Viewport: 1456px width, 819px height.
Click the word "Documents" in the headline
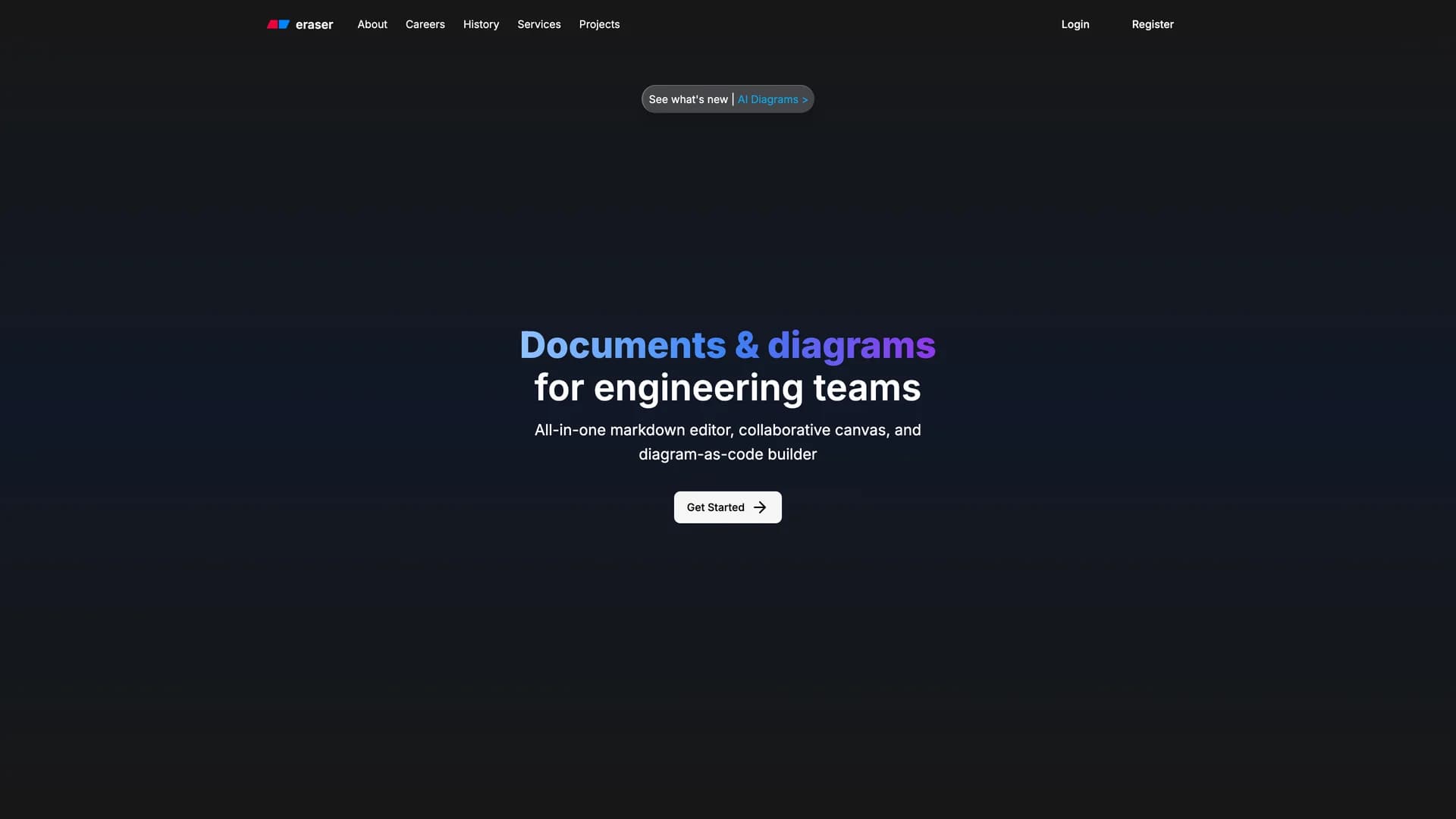623,345
